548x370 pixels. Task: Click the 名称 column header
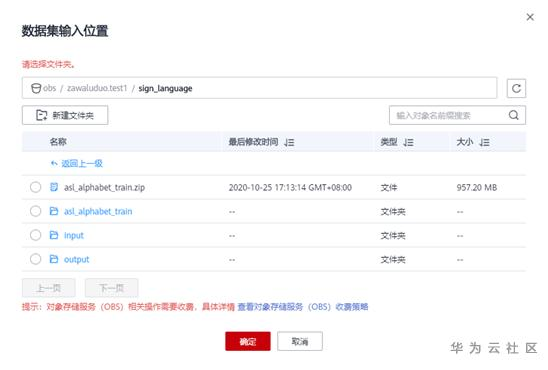tap(58, 142)
